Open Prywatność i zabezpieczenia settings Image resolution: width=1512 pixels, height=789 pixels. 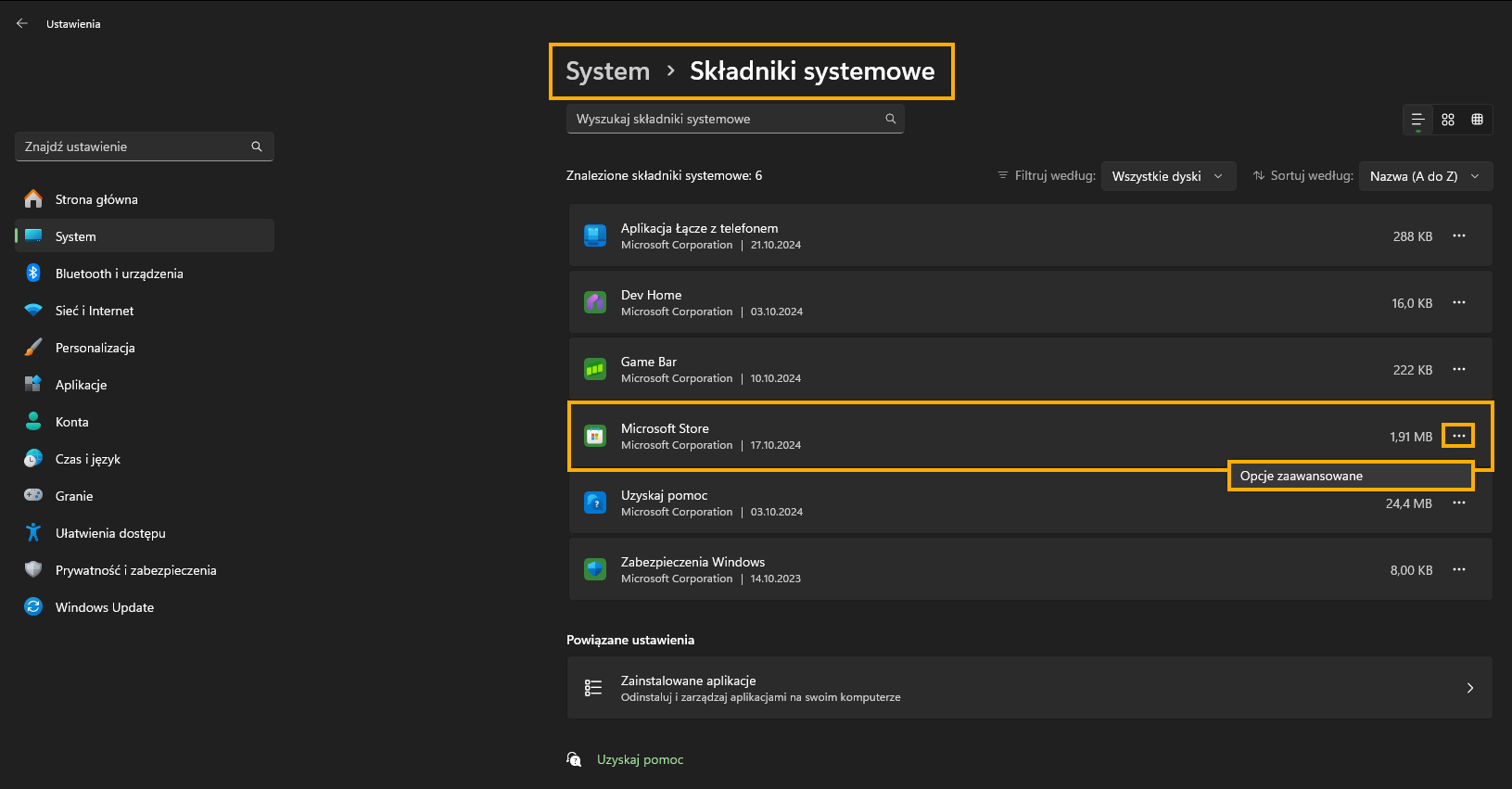(145, 570)
